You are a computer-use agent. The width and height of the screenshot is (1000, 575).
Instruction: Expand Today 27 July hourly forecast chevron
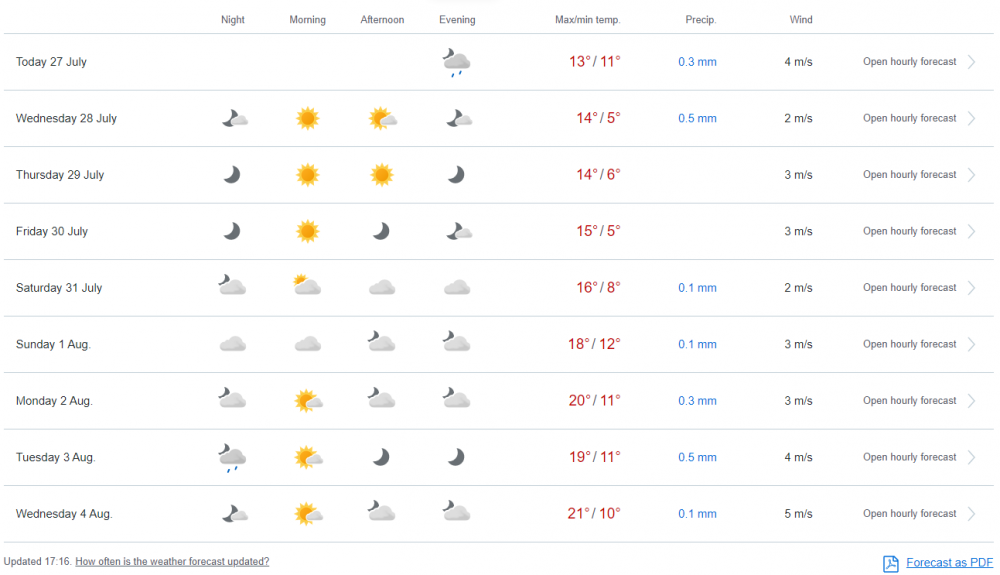(971, 62)
